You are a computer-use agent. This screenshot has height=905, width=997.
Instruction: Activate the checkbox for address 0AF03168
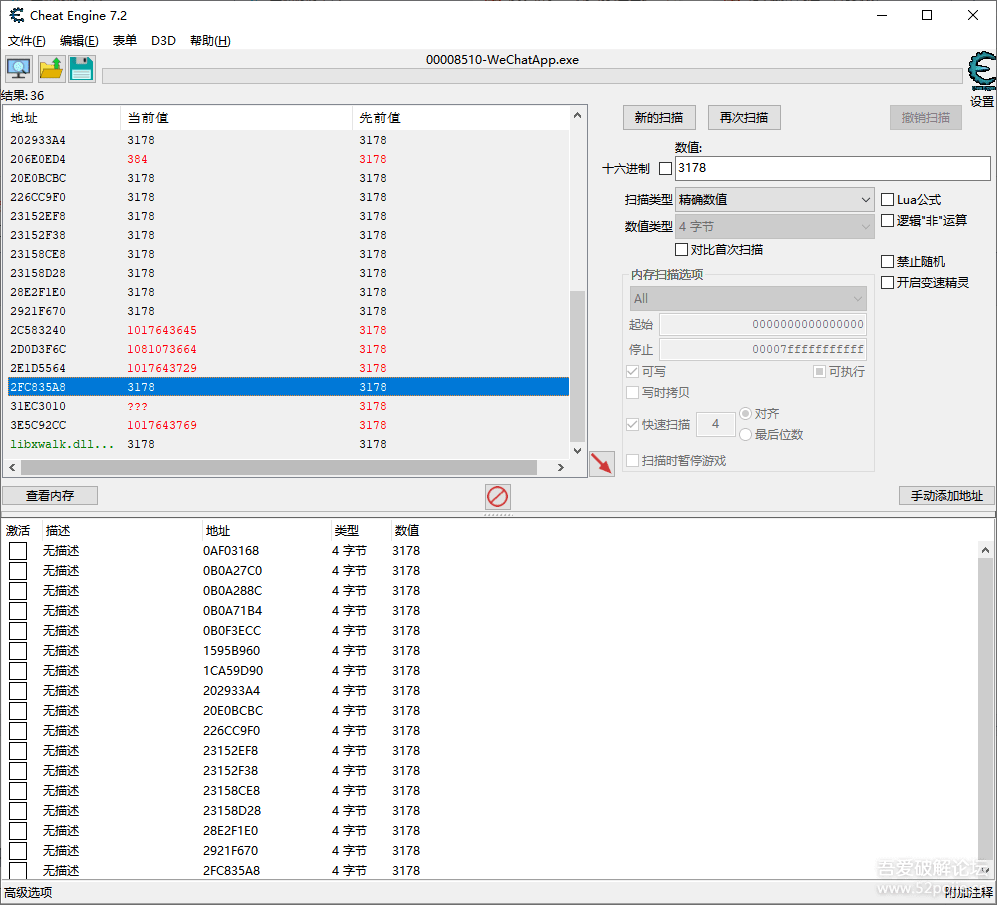[18, 551]
